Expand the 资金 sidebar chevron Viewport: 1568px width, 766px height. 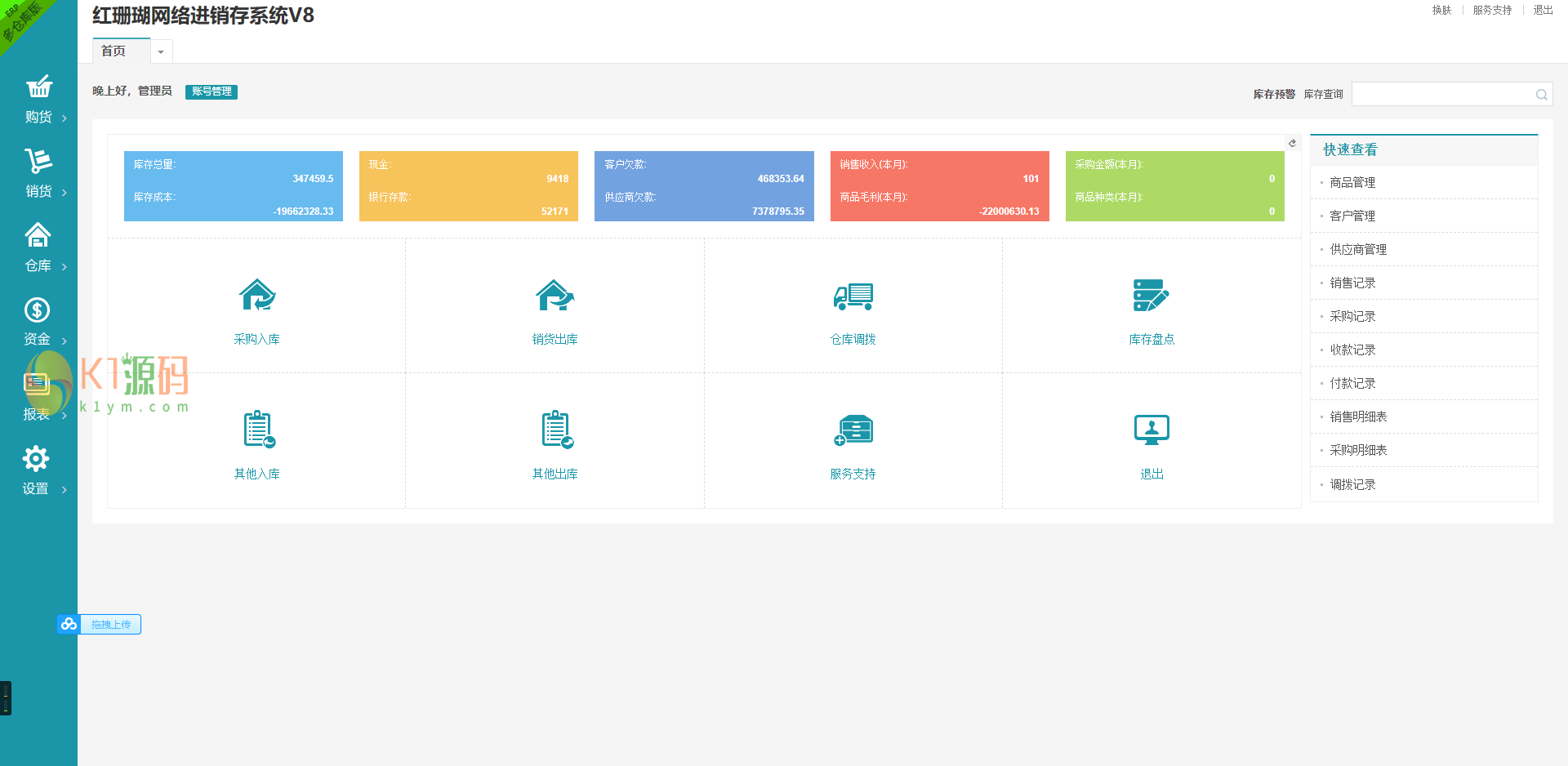pyautogui.click(x=65, y=341)
